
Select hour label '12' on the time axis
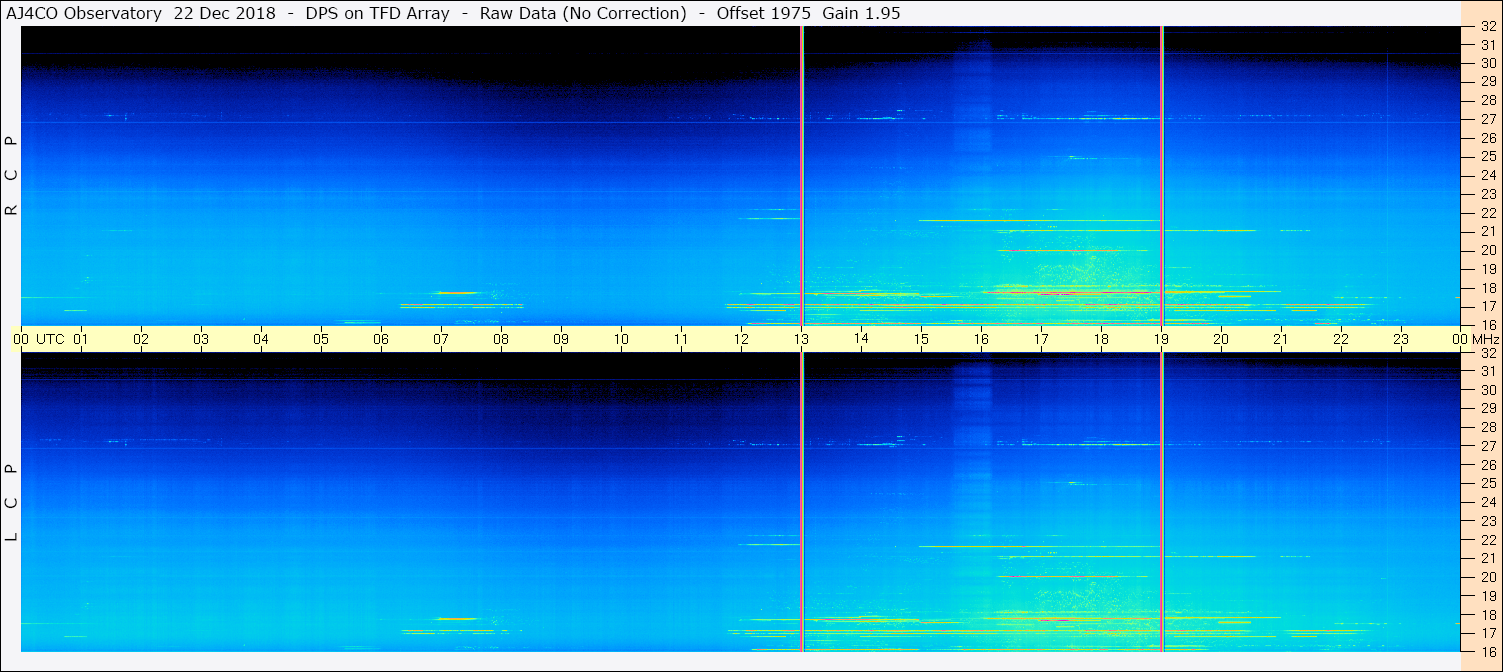(x=741, y=339)
